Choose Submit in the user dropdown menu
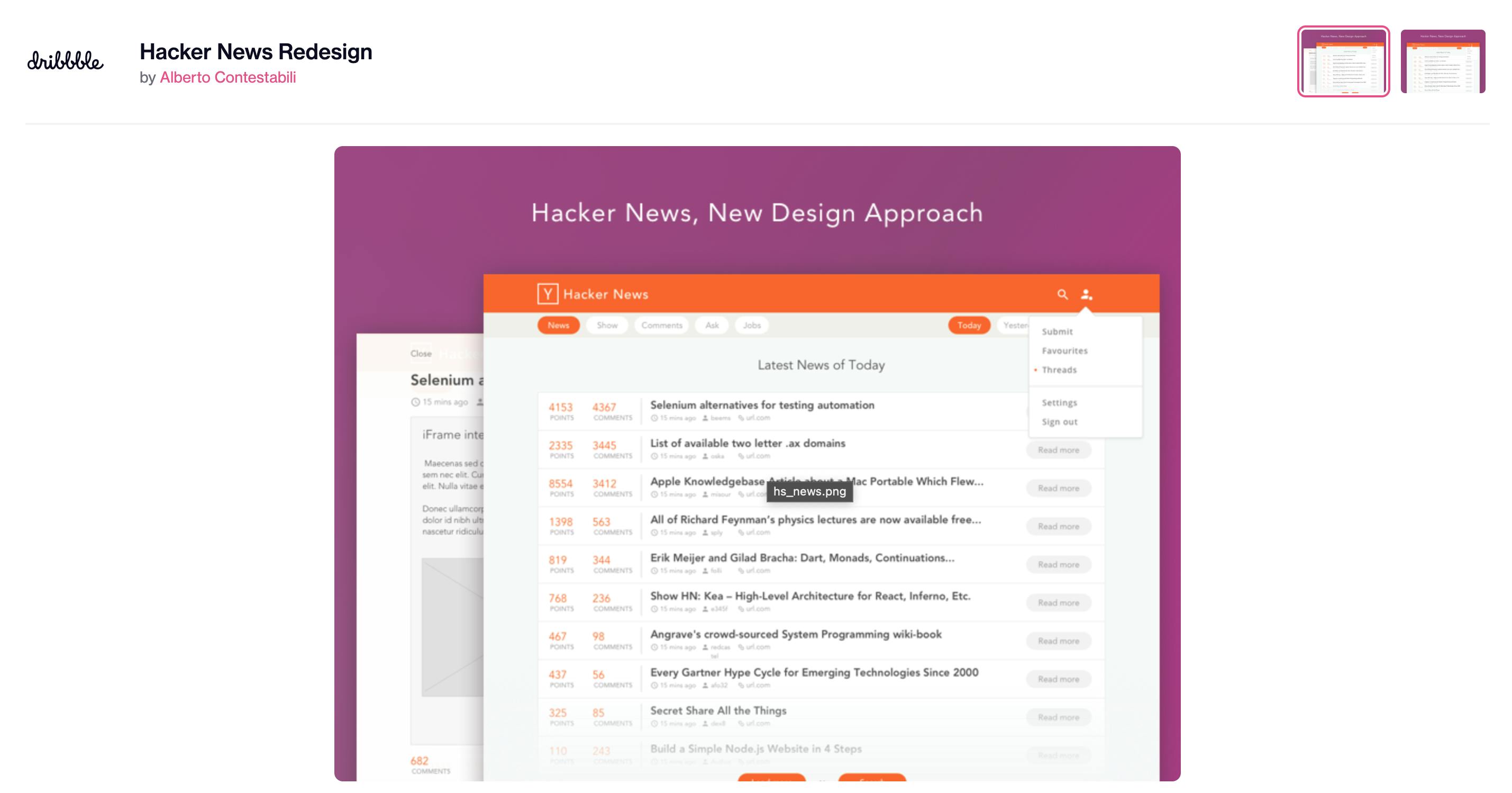 coord(1057,331)
